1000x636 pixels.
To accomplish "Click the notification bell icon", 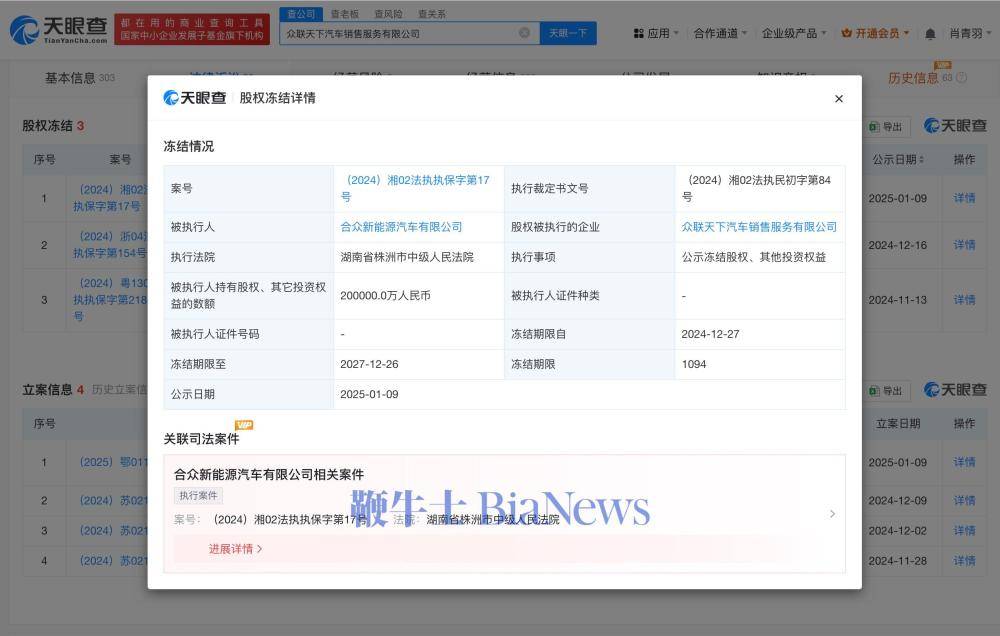I will 930,34.
